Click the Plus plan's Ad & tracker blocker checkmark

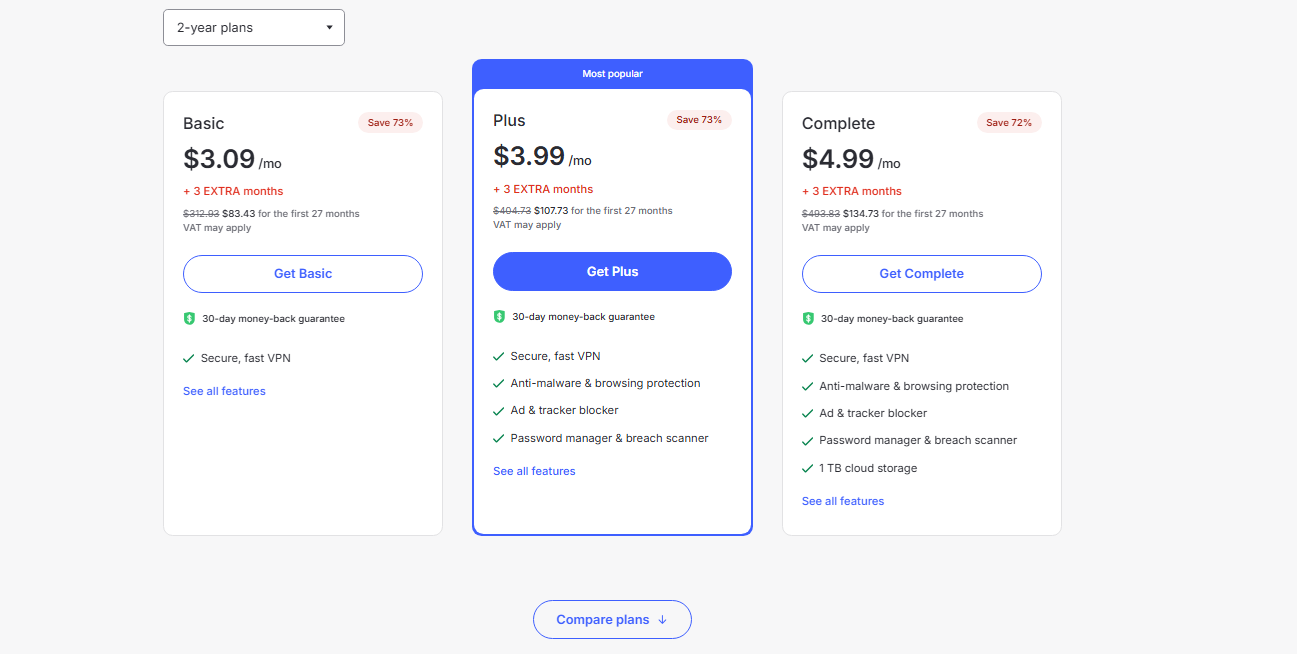pos(498,411)
